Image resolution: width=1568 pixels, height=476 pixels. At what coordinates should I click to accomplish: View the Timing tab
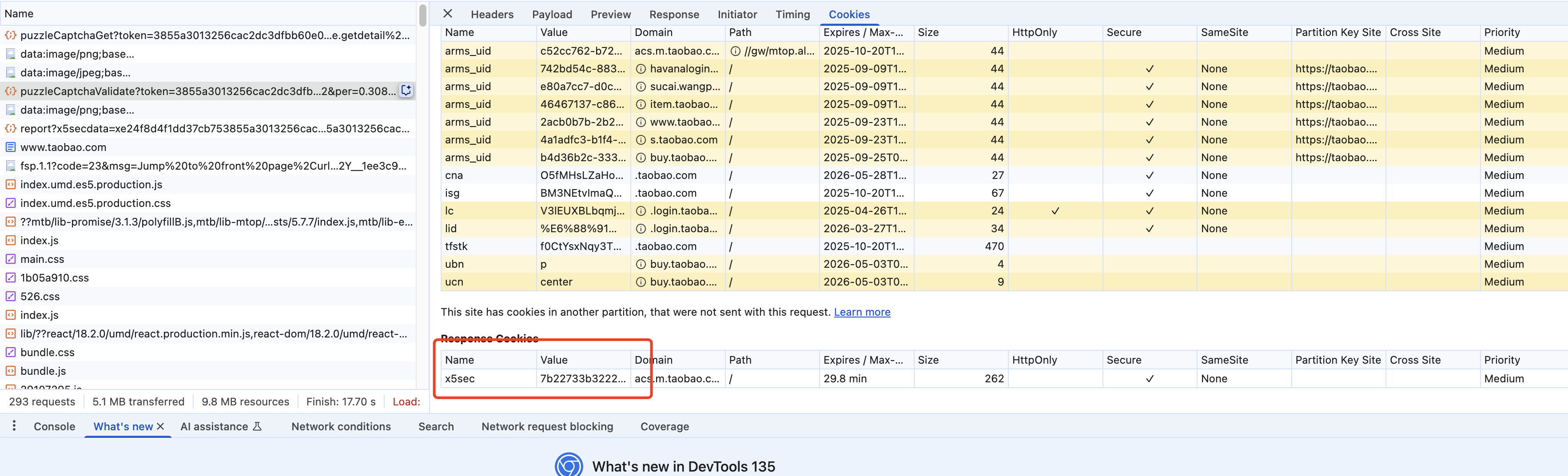coord(792,14)
